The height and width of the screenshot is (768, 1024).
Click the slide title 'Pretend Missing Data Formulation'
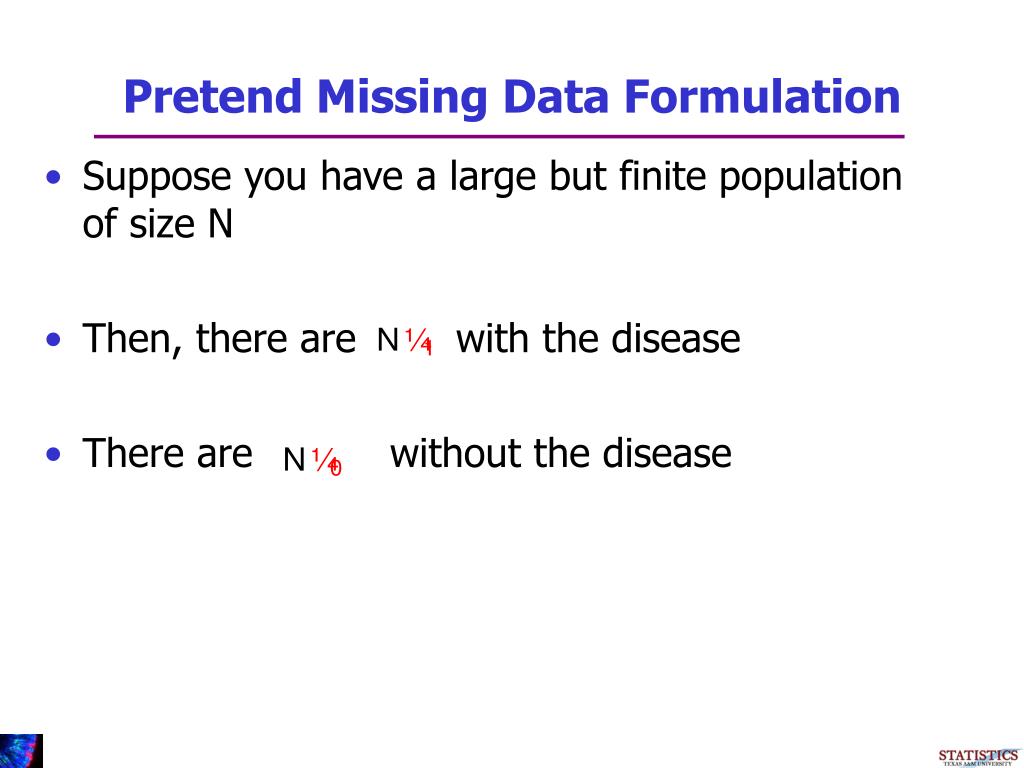[512, 97]
